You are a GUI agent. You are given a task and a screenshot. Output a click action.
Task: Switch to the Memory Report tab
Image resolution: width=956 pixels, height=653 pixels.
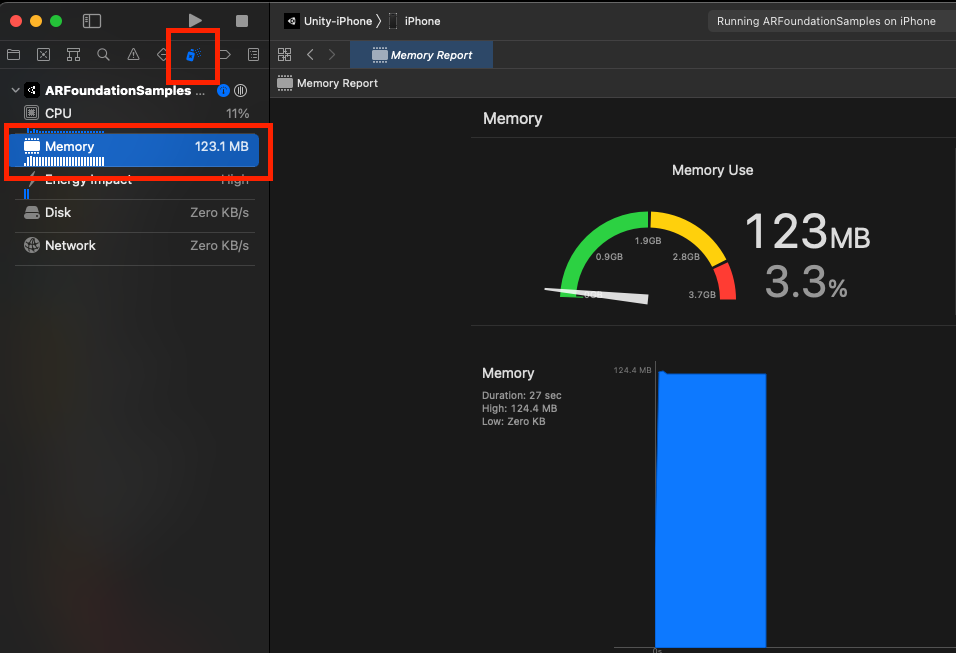pos(421,55)
